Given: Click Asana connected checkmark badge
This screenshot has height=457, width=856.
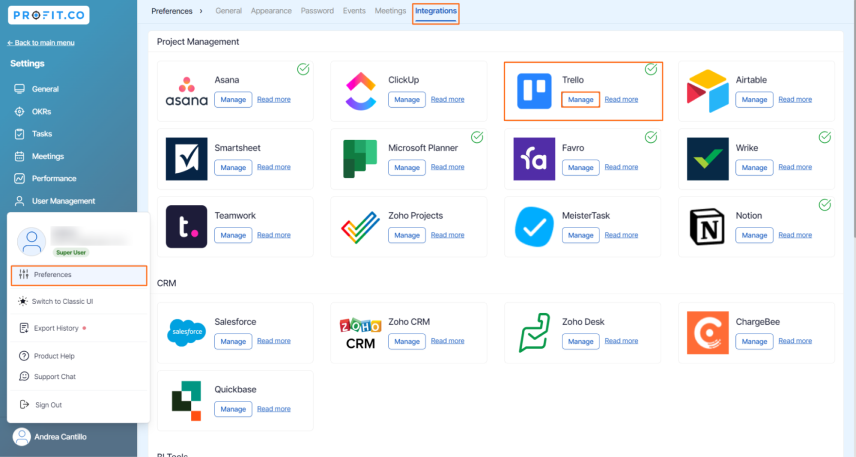Looking at the screenshot, I should (303, 69).
